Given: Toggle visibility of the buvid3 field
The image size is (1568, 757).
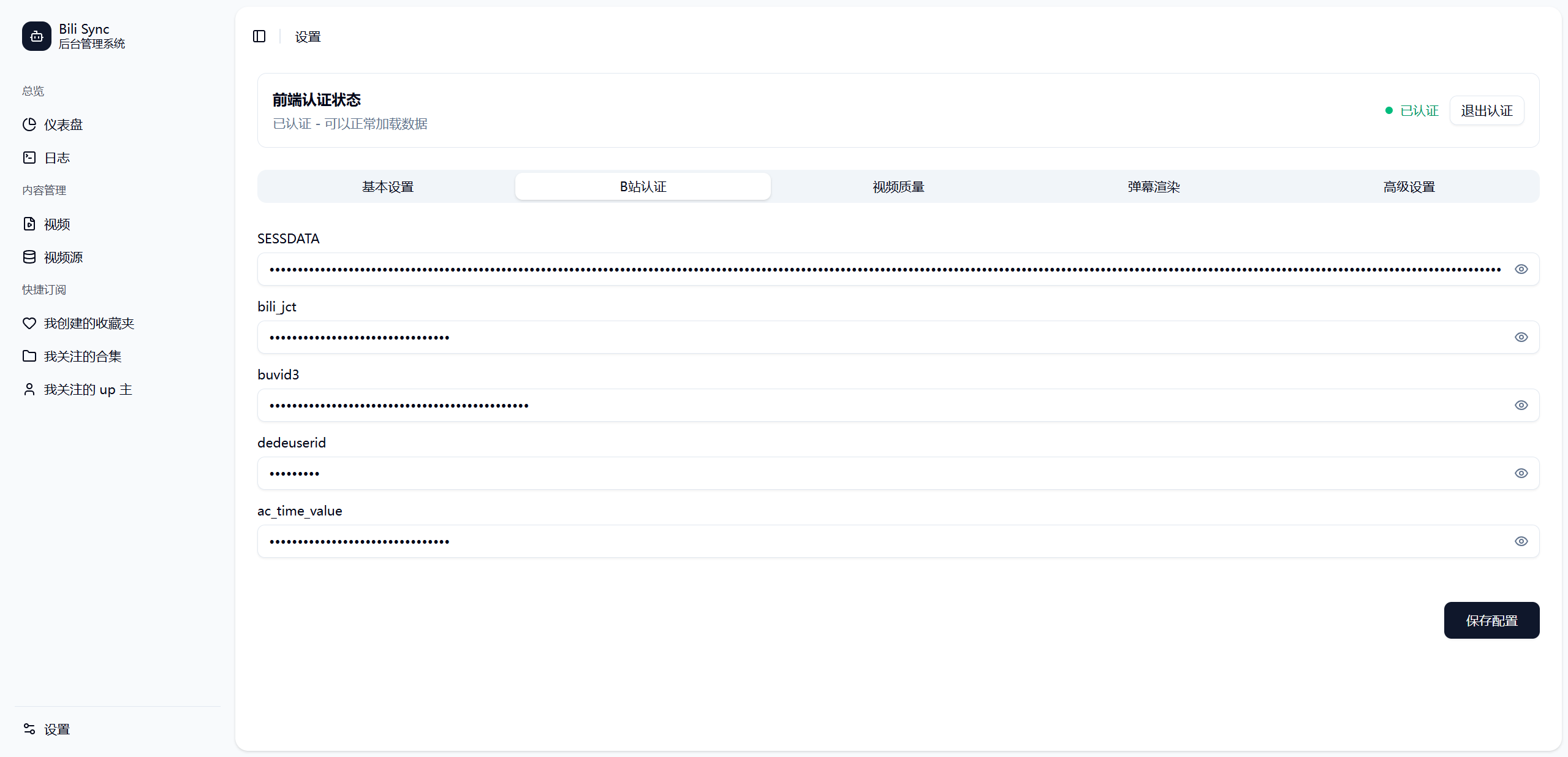Looking at the screenshot, I should 1521,405.
